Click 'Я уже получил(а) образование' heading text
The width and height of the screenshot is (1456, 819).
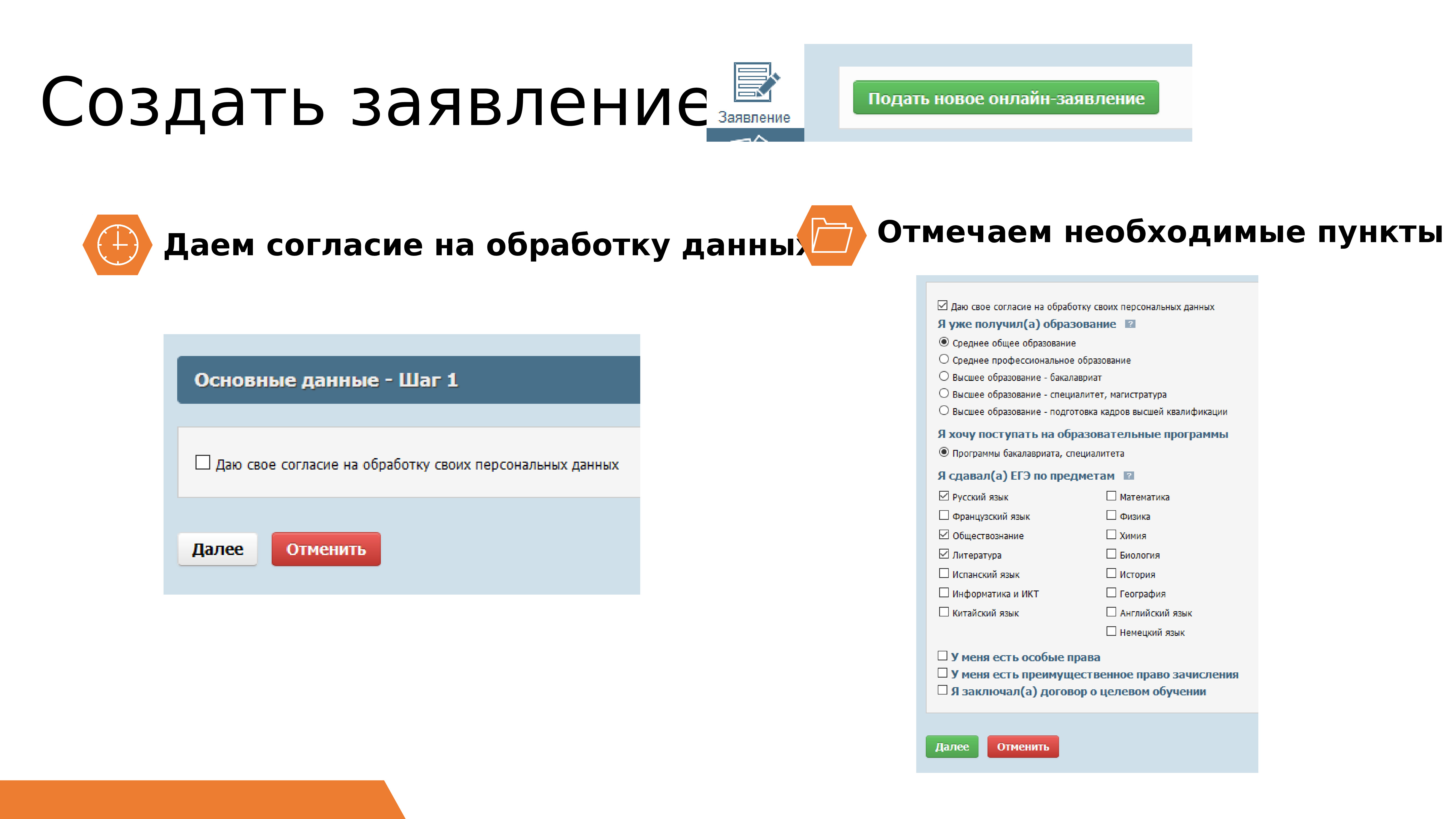tap(1027, 324)
